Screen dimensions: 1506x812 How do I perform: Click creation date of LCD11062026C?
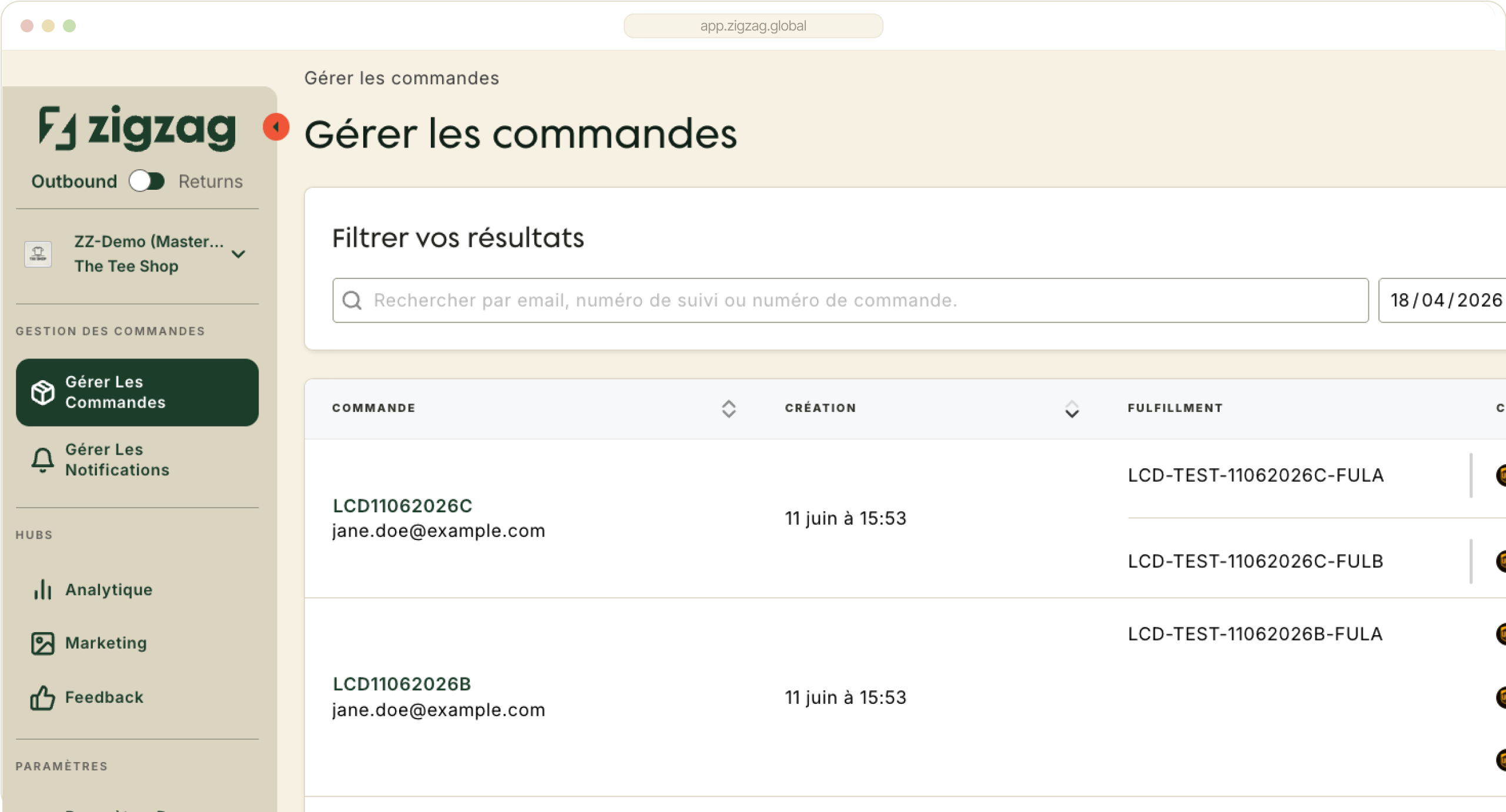(x=845, y=518)
